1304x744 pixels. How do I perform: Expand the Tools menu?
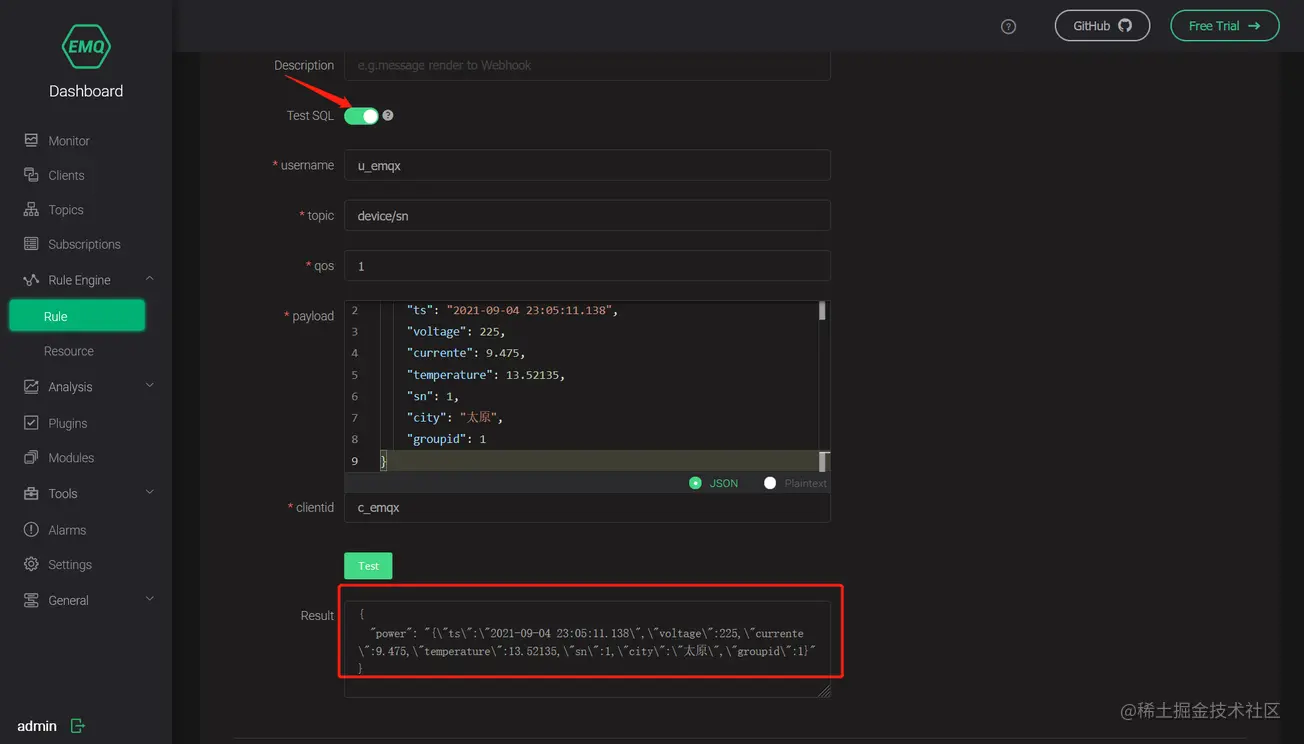point(150,493)
